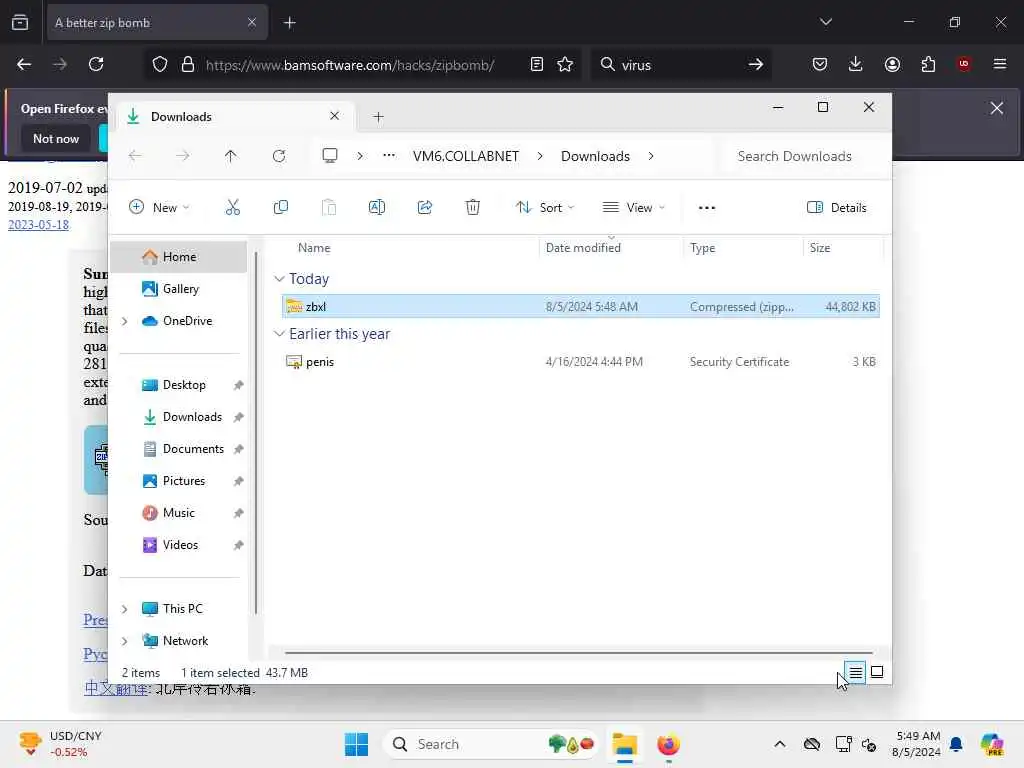Open Firefox tab list view icon

coord(20,22)
